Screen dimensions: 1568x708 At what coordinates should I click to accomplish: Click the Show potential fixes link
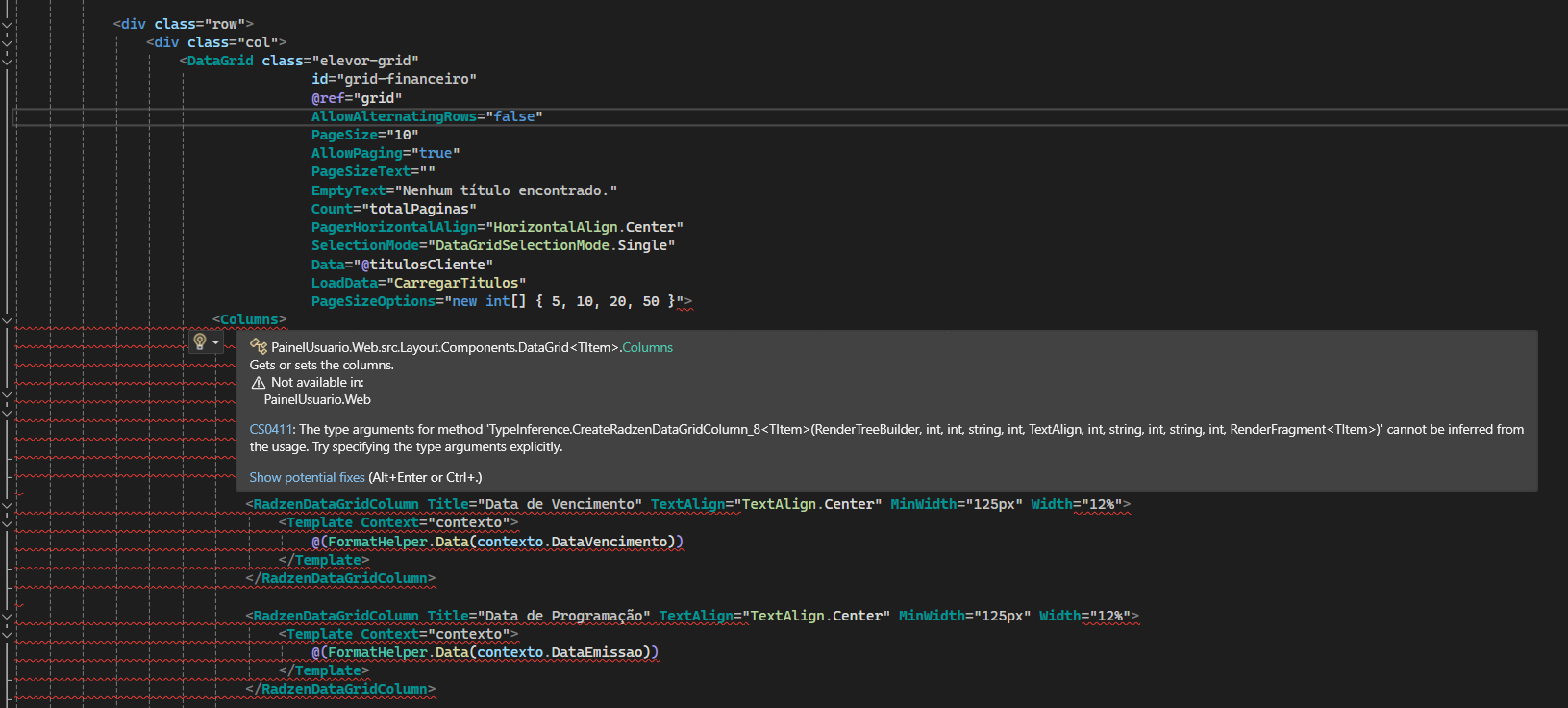click(307, 478)
